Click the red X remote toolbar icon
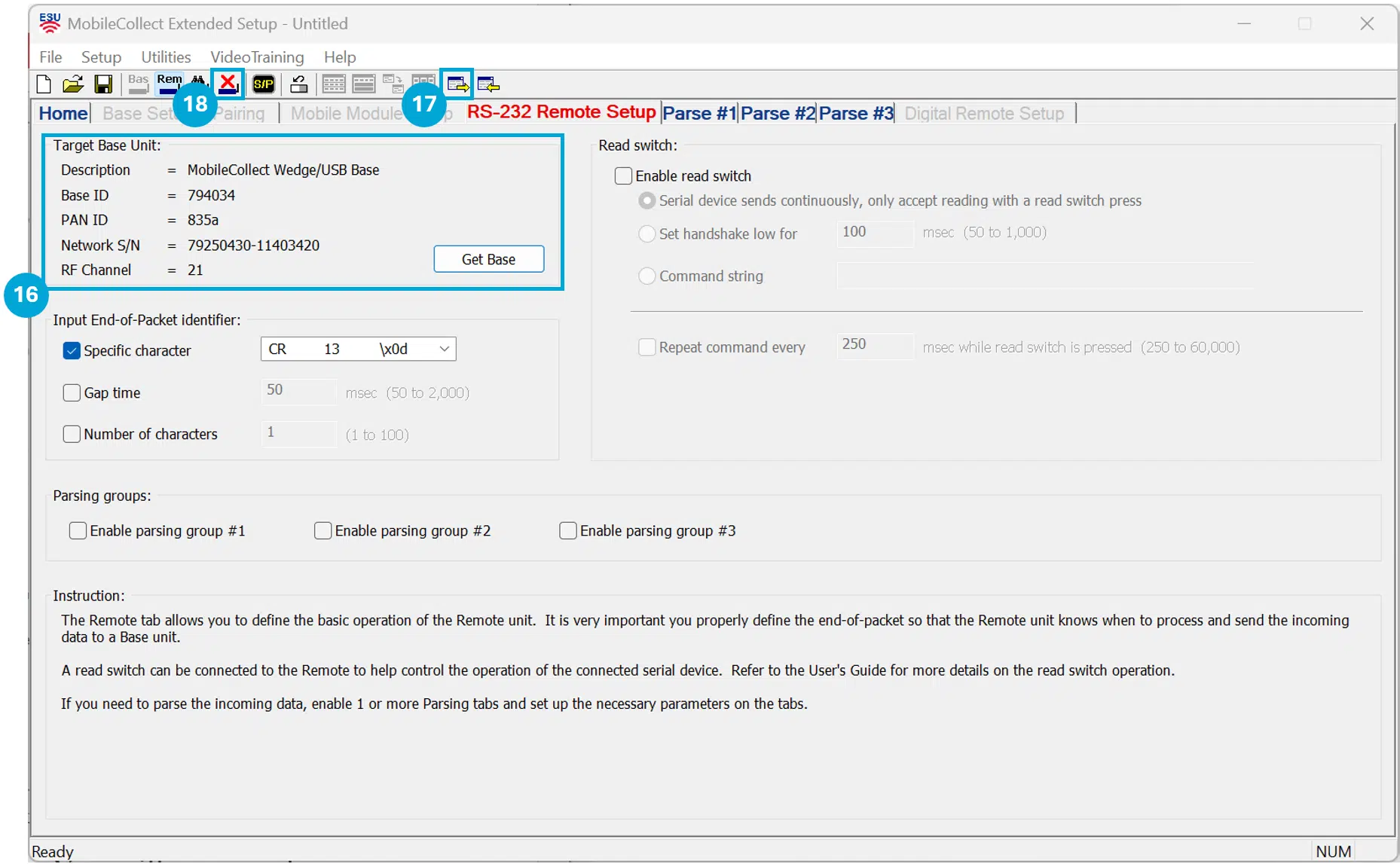1400x864 pixels. (x=228, y=84)
